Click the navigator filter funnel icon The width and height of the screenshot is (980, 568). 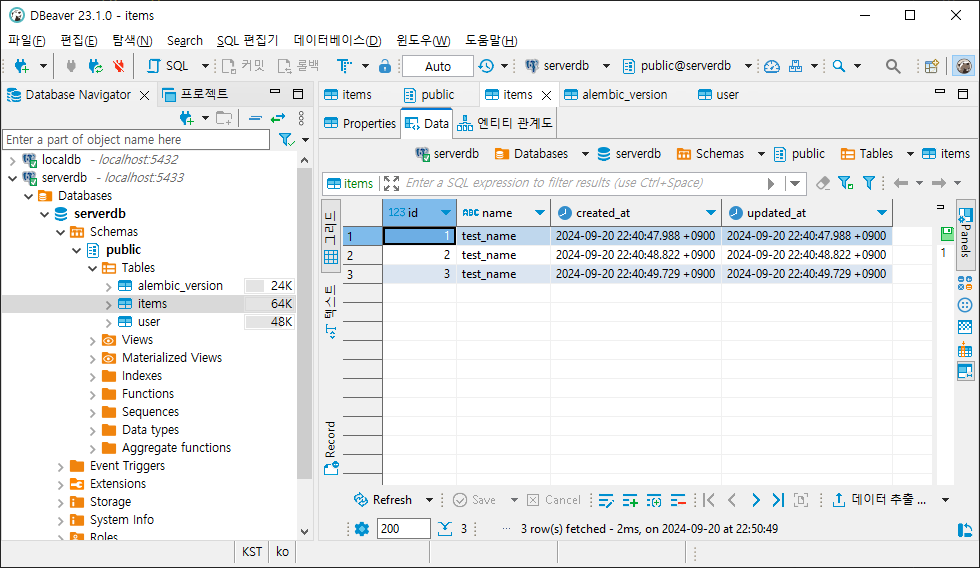[x=286, y=139]
